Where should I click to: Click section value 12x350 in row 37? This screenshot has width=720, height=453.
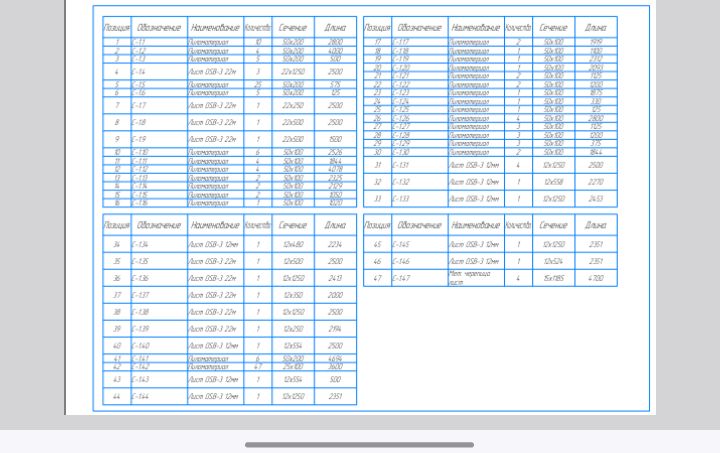click(293, 295)
